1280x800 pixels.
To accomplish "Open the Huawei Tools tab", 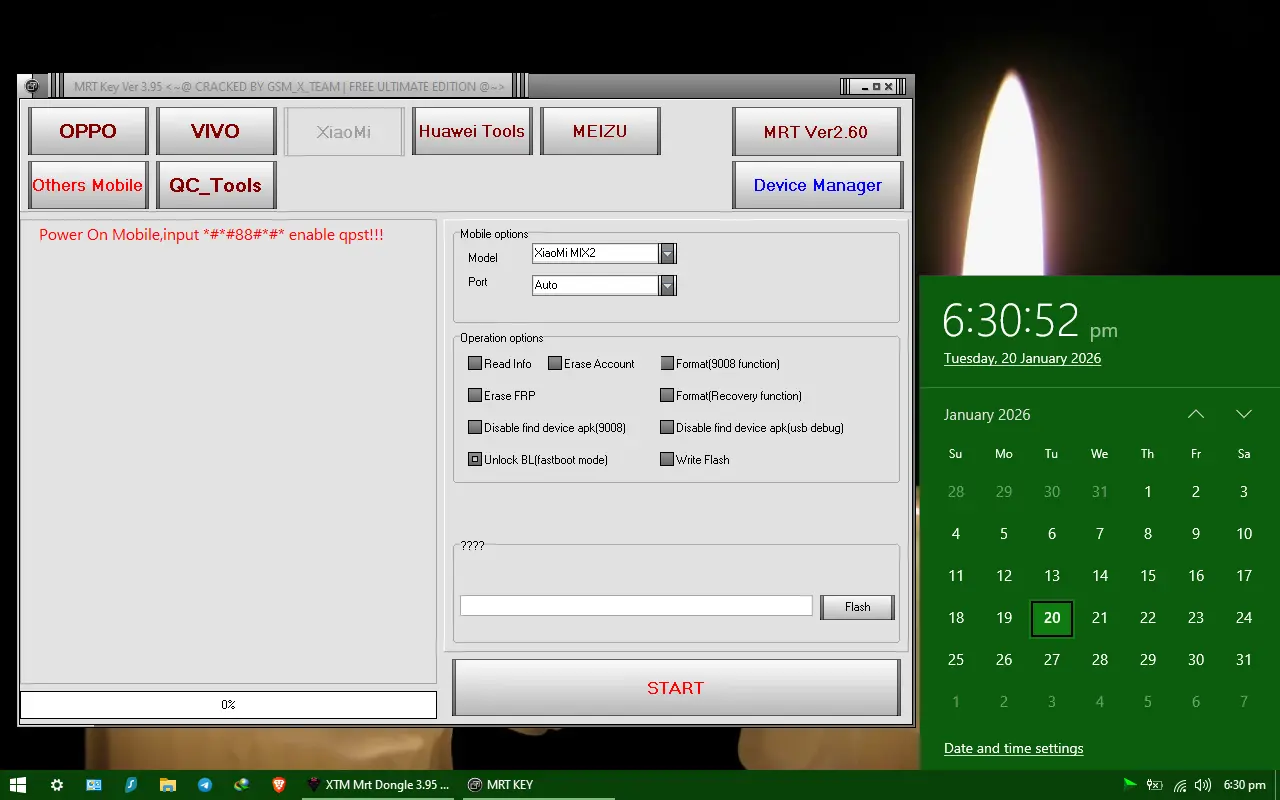I will (x=472, y=131).
